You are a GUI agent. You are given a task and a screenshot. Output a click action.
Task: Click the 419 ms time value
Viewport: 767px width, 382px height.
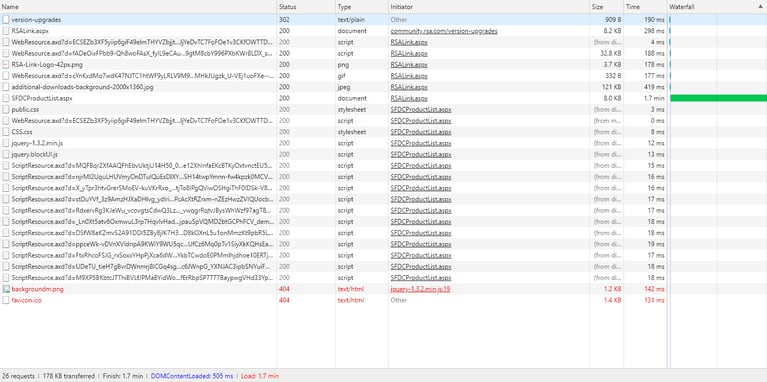pos(654,87)
